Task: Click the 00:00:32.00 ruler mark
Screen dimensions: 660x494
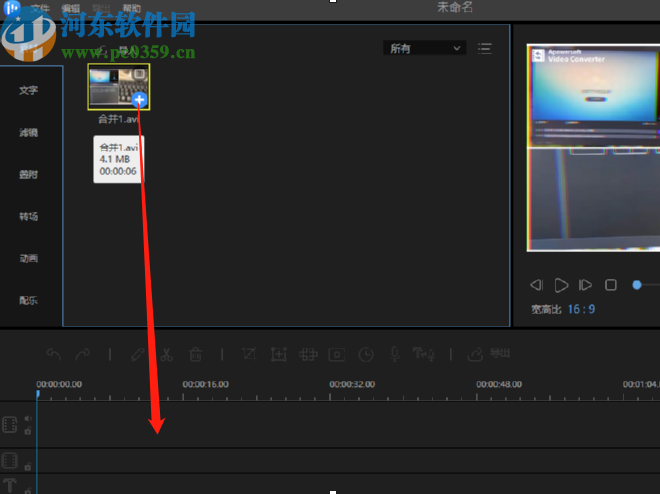Action: tap(352, 384)
